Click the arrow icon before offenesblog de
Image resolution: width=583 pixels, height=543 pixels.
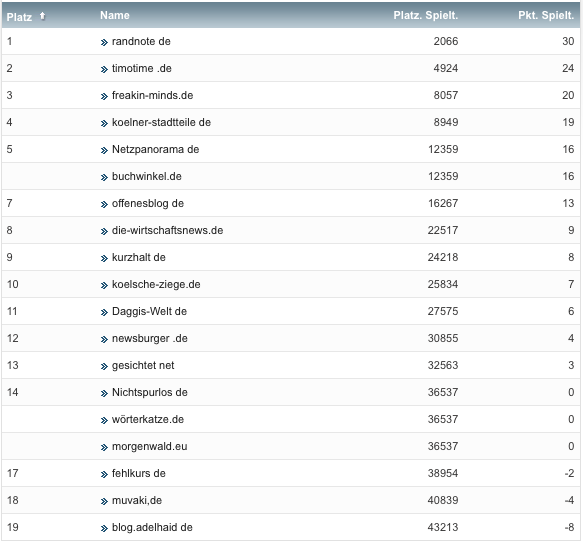coord(104,204)
